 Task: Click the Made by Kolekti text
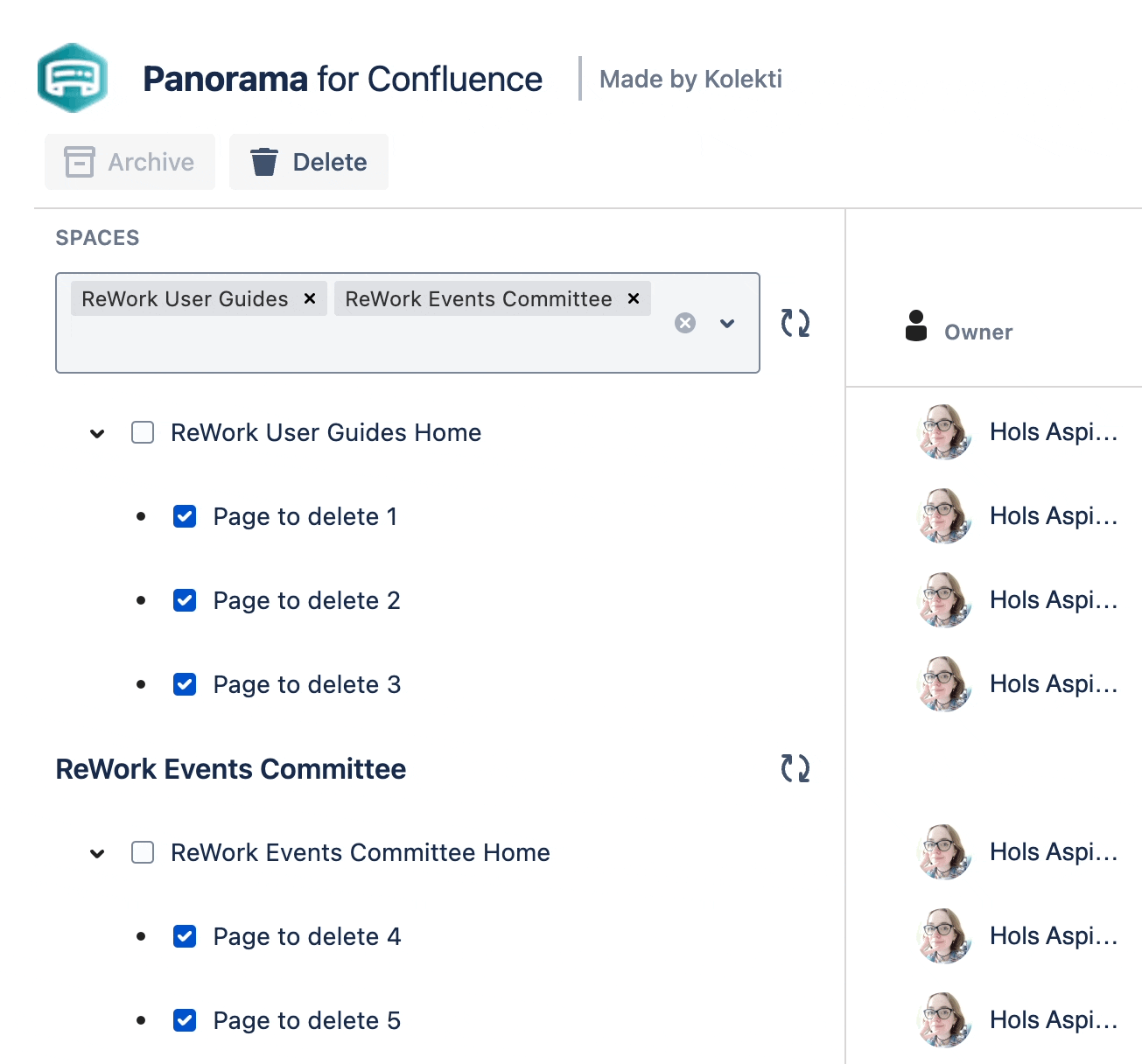[690, 79]
